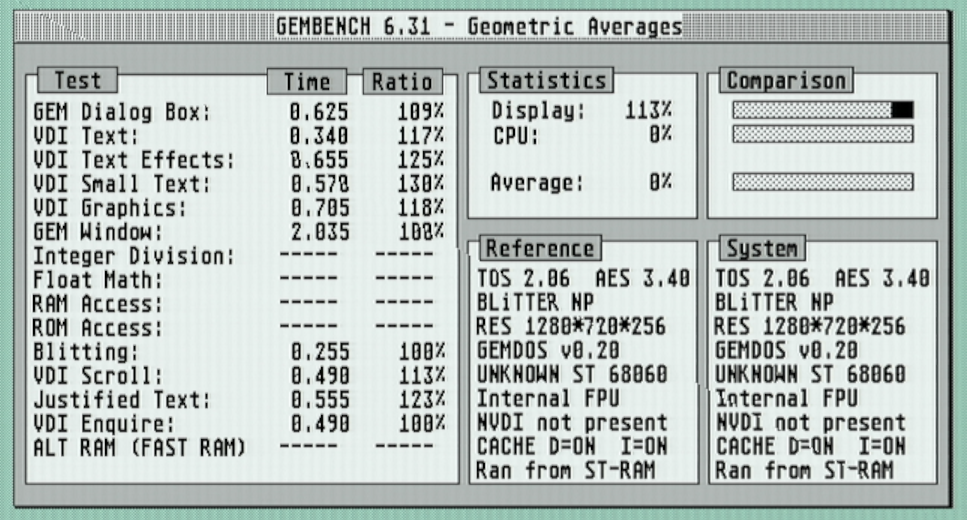Click the 123% ratio for Justified Text
This screenshot has width=967, height=520.
pos(421,400)
